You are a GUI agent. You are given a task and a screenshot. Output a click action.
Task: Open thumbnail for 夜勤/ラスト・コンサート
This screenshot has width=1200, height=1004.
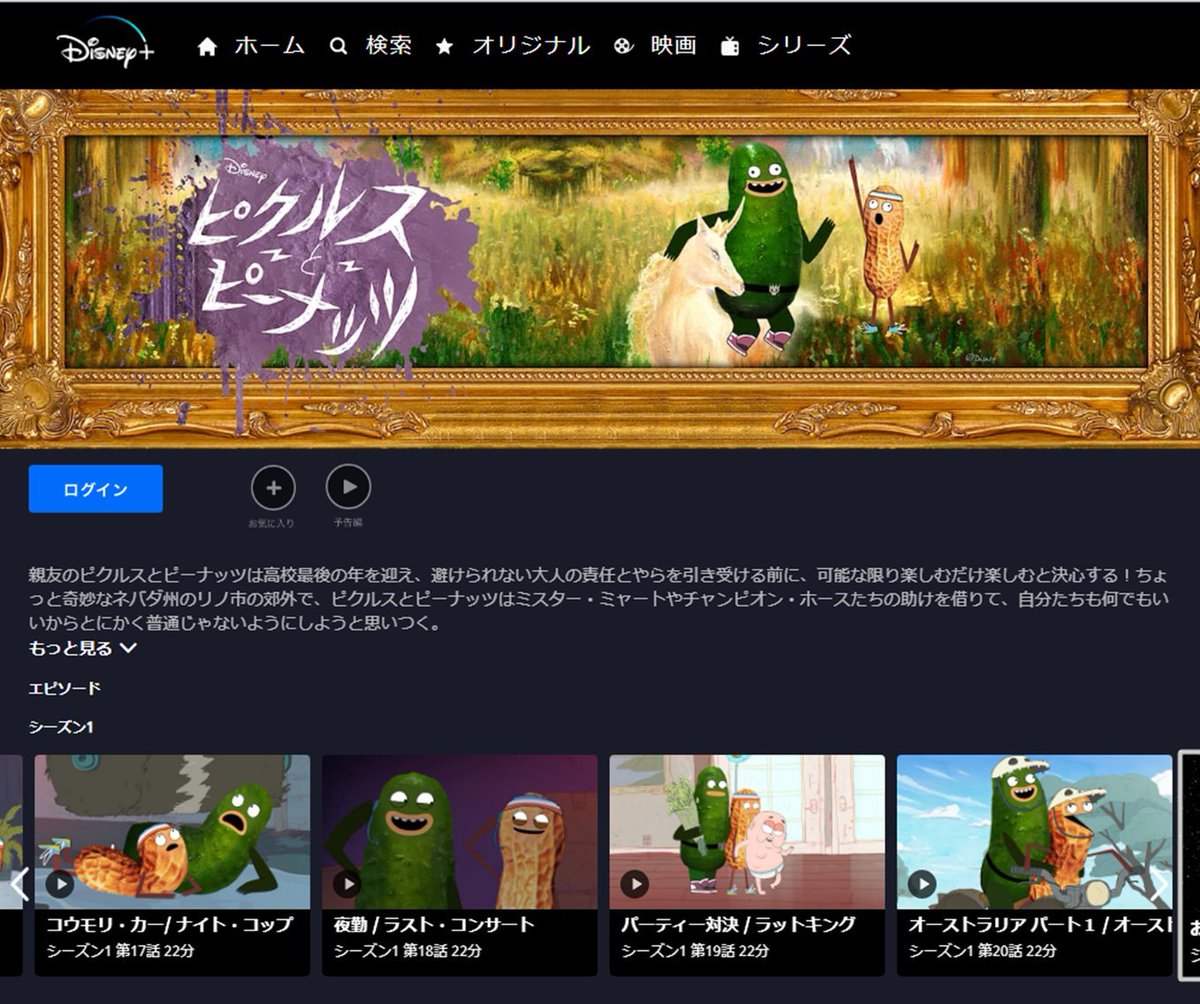(x=460, y=832)
